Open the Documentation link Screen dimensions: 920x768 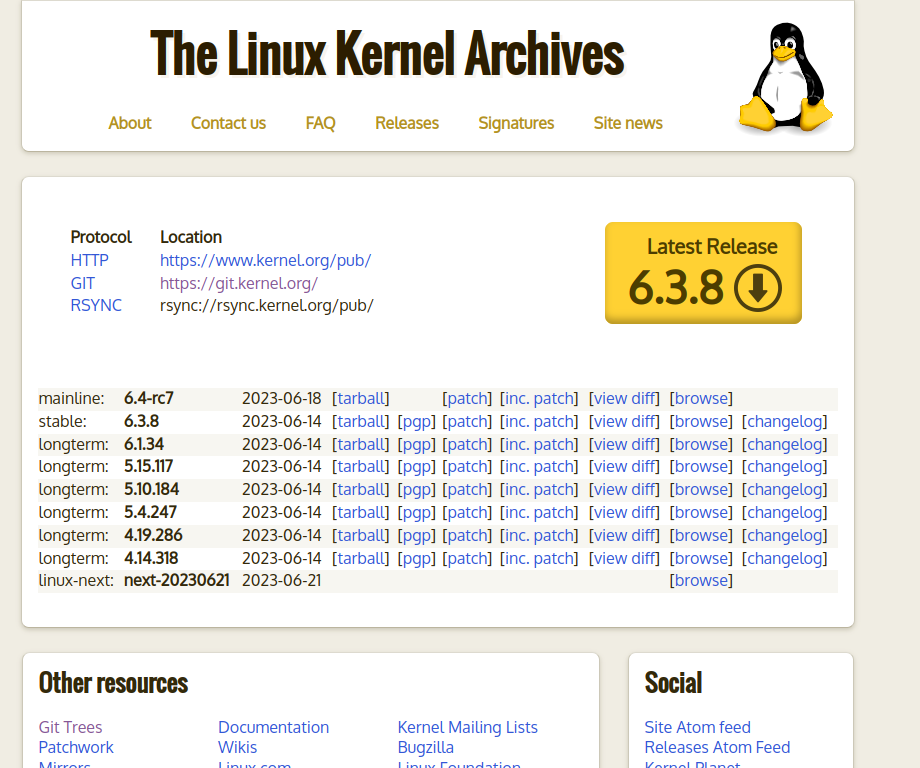pos(273,728)
